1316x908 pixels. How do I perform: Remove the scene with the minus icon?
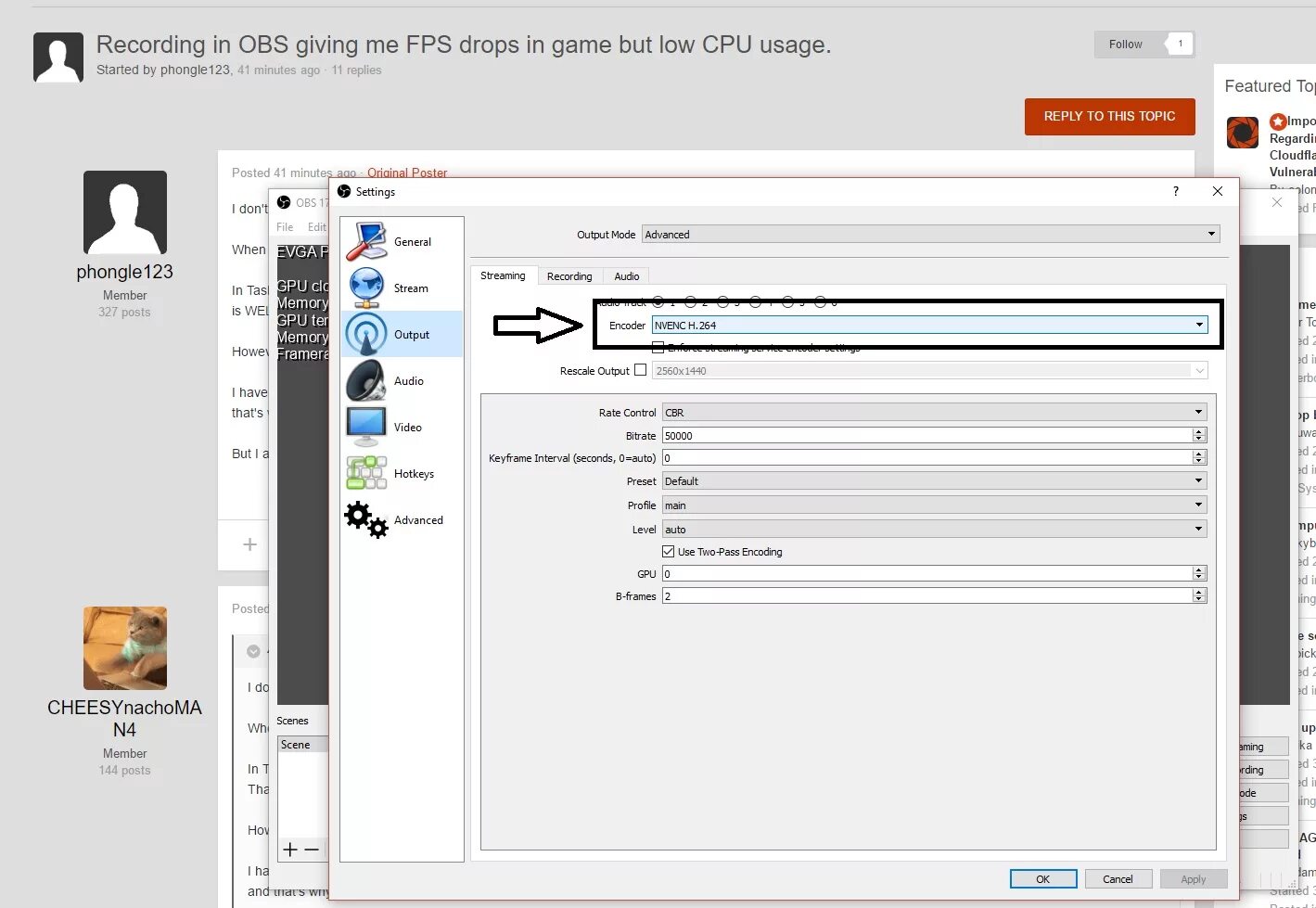312,850
